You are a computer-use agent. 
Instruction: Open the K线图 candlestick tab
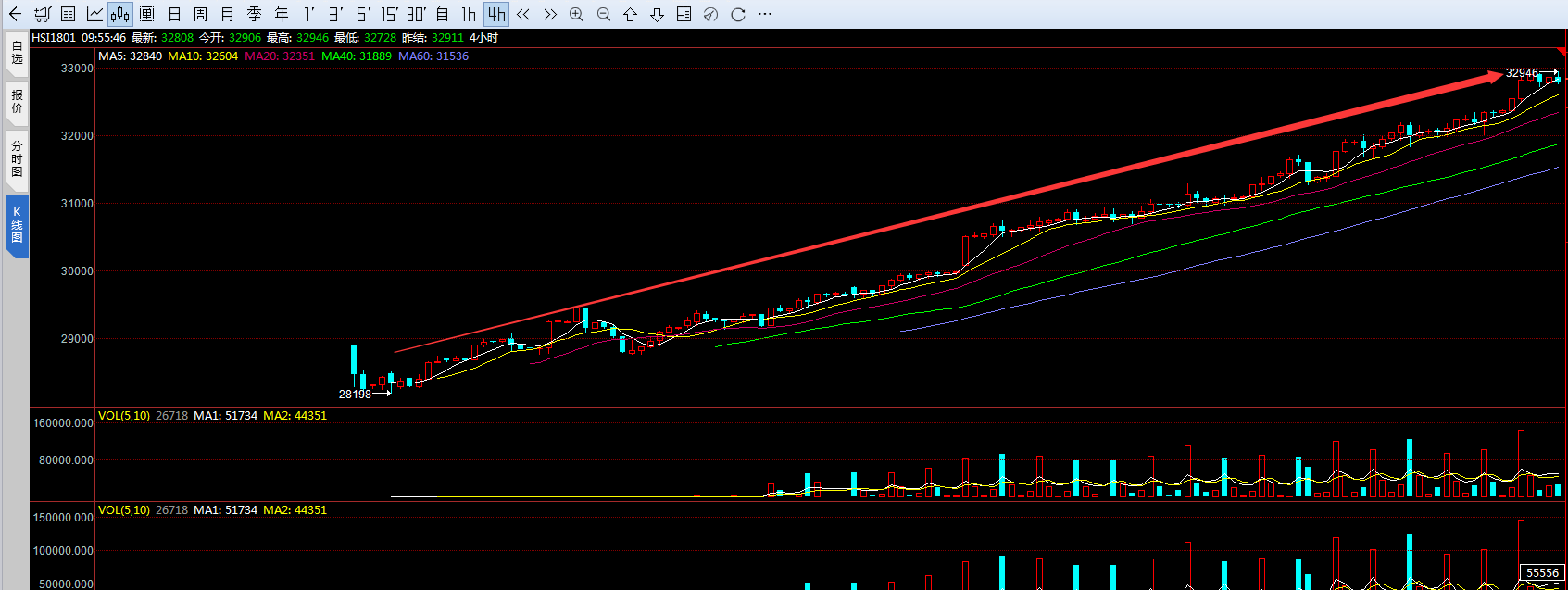pyautogui.click(x=17, y=226)
